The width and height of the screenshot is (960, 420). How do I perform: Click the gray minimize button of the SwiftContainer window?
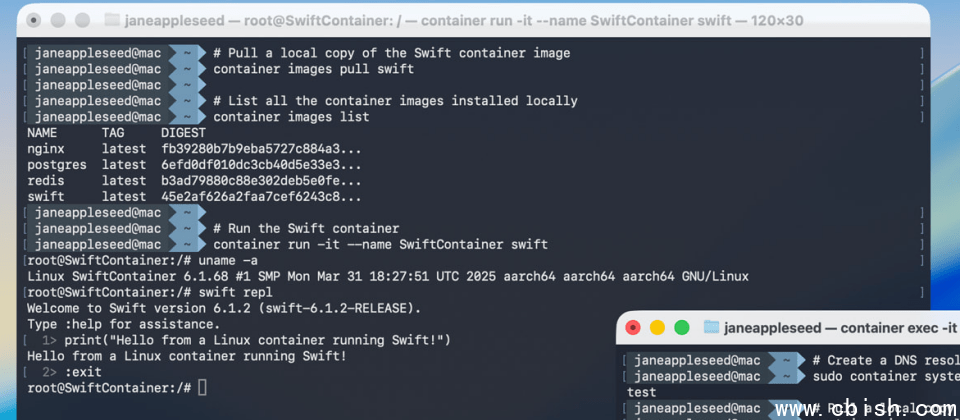(58, 20)
